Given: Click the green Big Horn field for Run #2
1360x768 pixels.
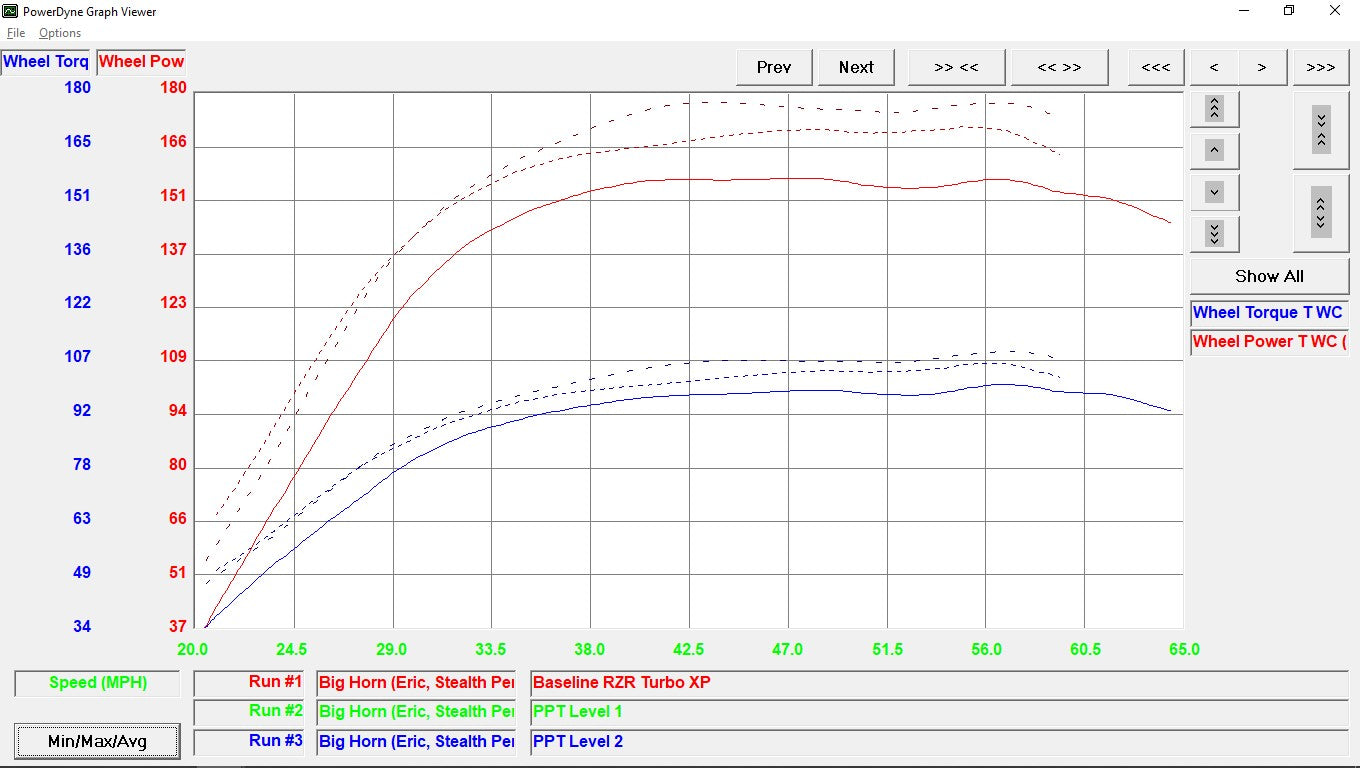Looking at the screenshot, I should [416, 713].
